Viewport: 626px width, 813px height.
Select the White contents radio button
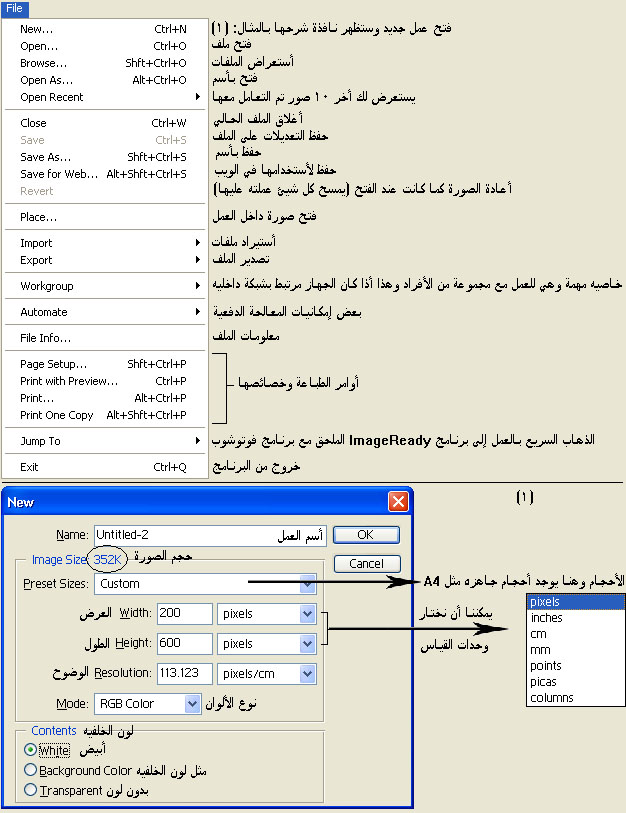coord(31,750)
